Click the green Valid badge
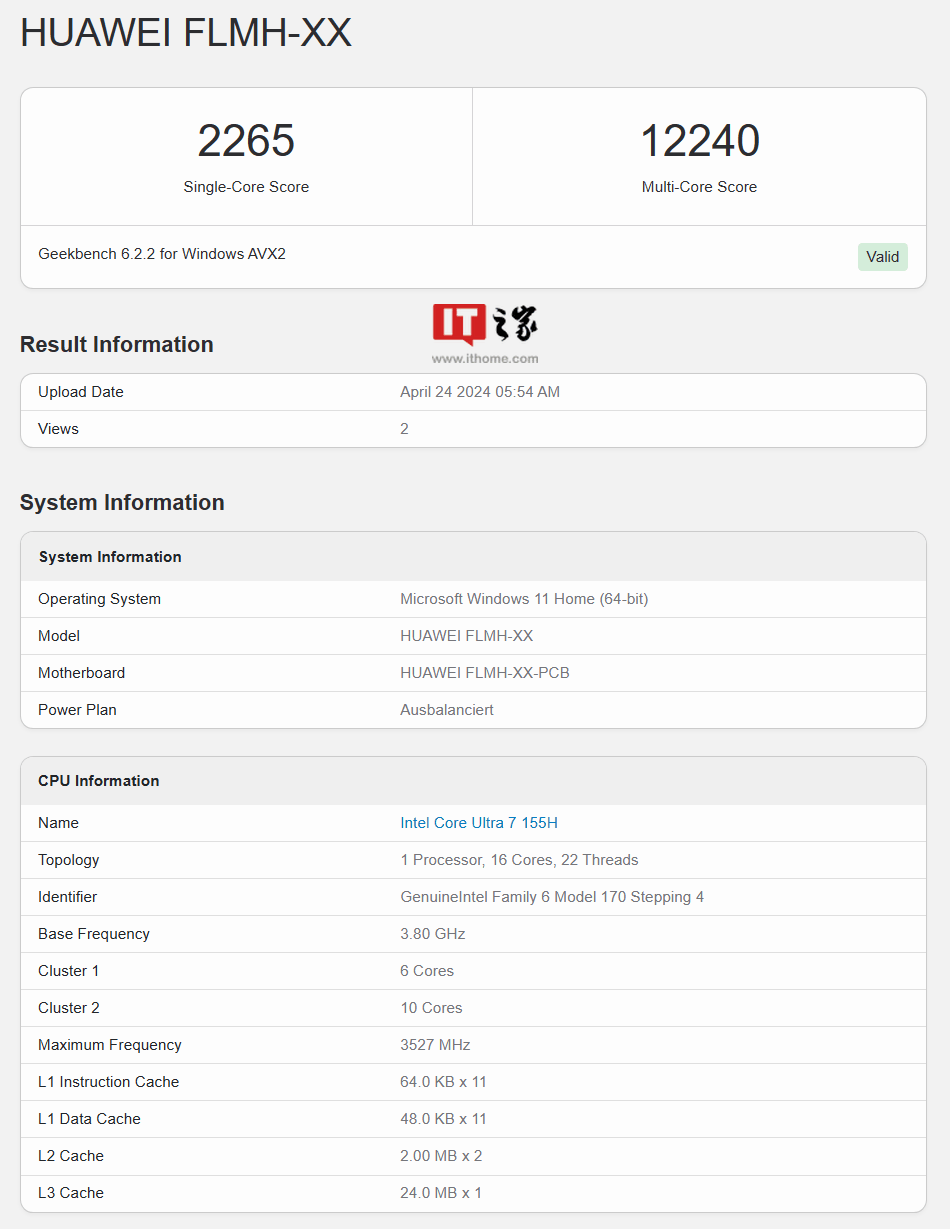Image resolution: width=950 pixels, height=1229 pixels. point(882,257)
